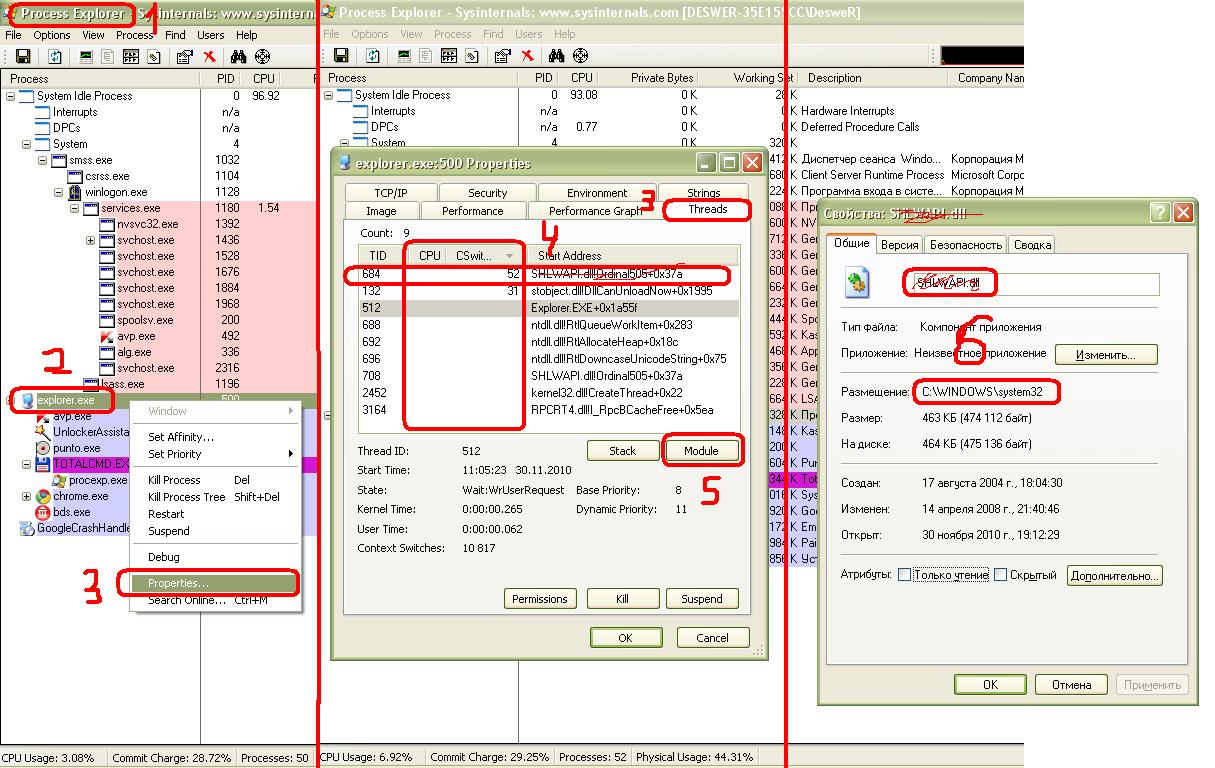Collapse services.exe node in tree
The width and height of the screenshot is (1215, 768).
[x=75, y=208]
